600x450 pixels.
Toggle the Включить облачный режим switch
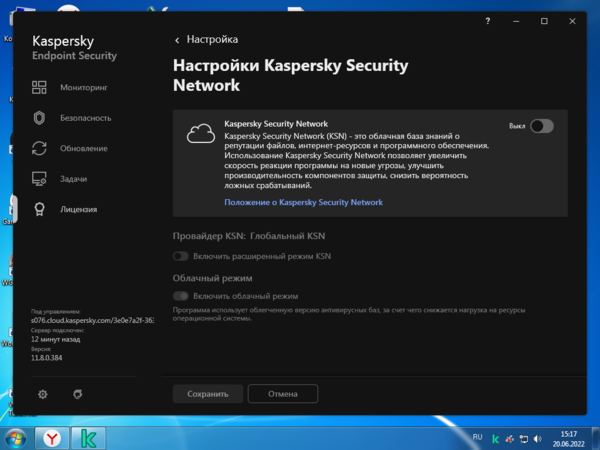tap(181, 296)
